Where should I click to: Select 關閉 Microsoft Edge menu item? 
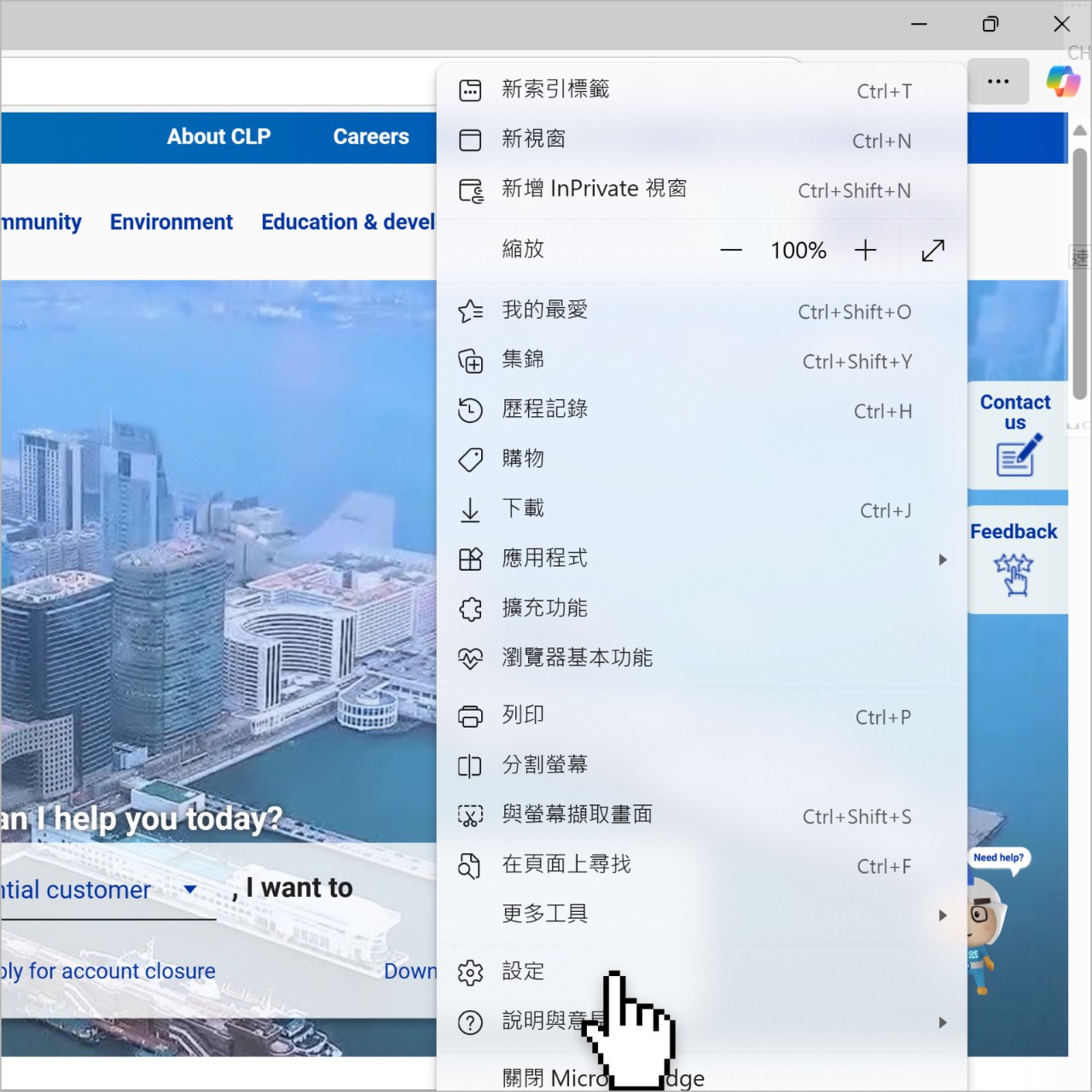click(701, 1077)
